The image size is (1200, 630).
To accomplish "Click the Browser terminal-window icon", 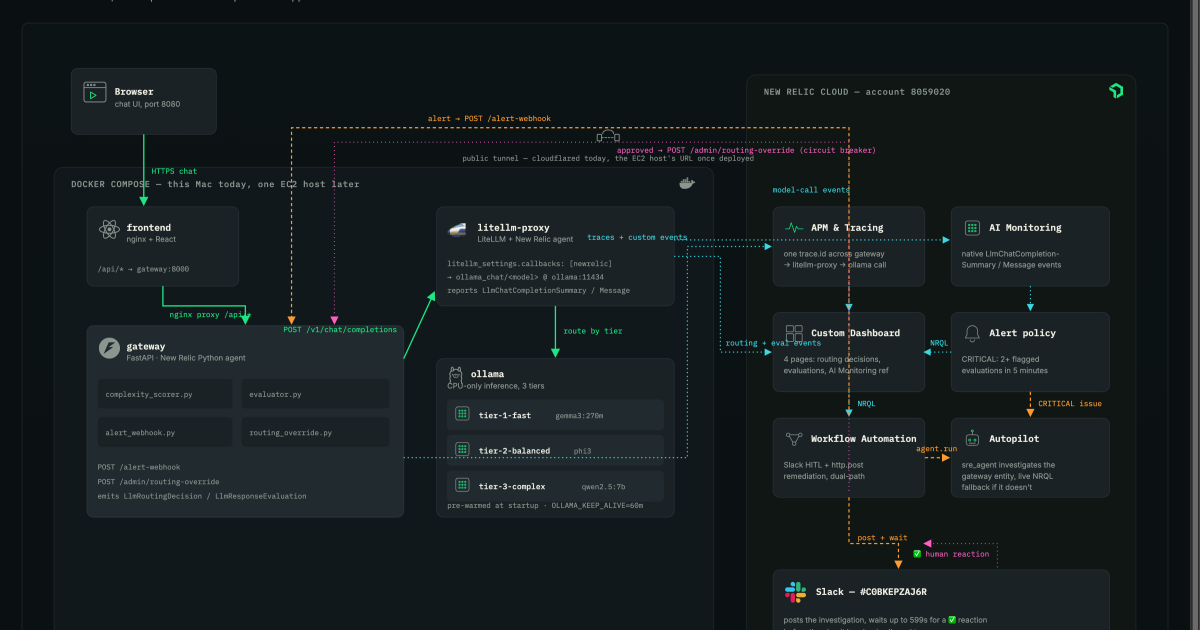I will pyautogui.click(x=95, y=92).
